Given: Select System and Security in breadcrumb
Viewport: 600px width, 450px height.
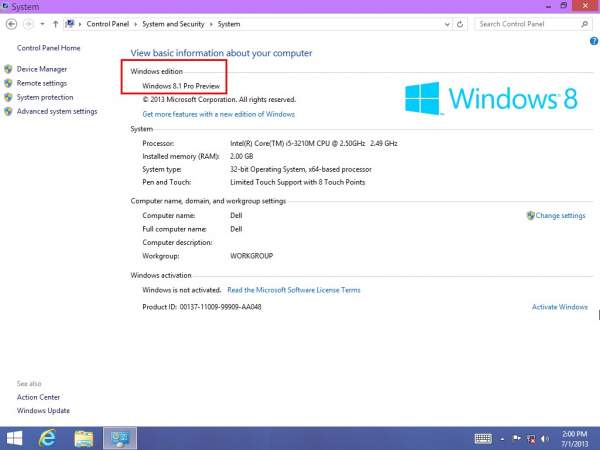Looking at the screenshot, I should (x=173, y=24).
